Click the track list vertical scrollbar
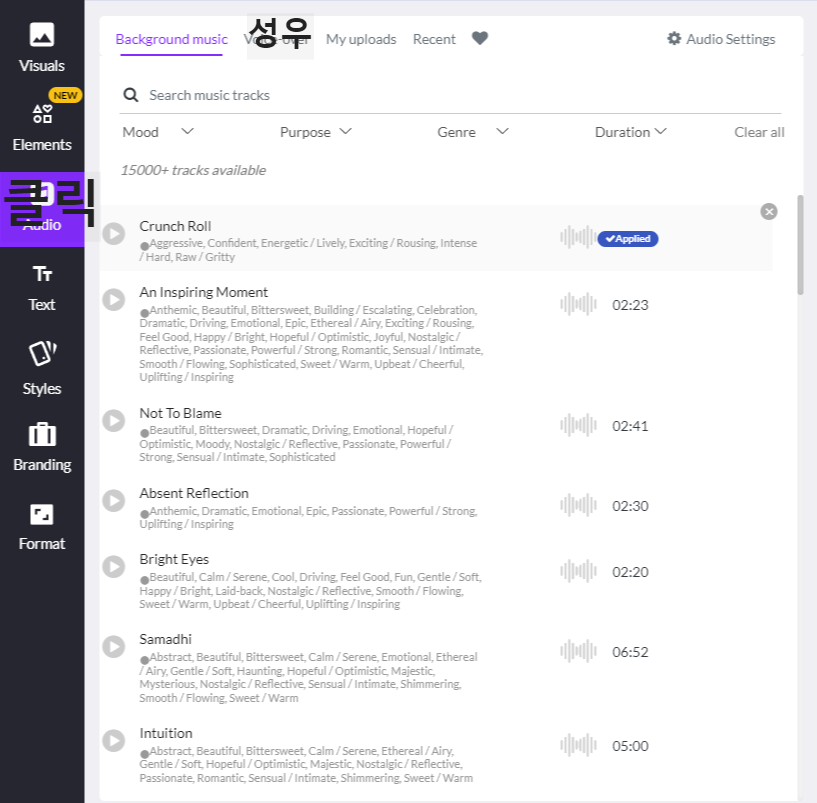 800,245
